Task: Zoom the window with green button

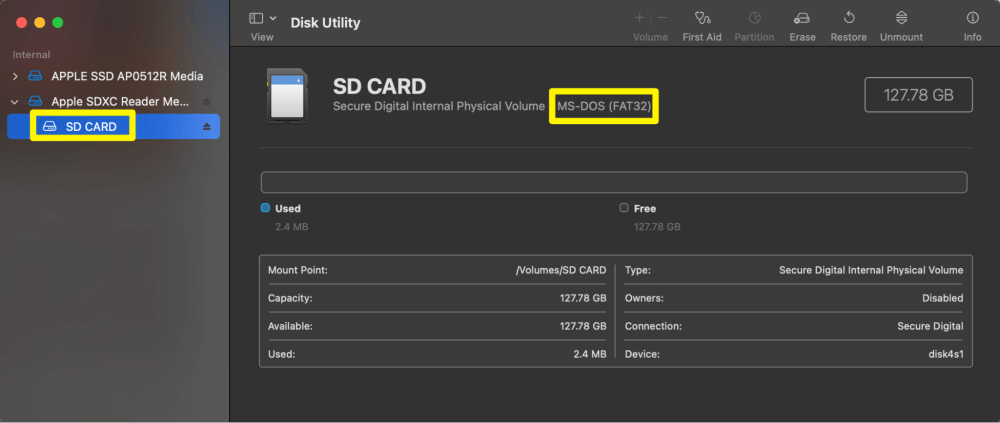Action: (57, 22)
